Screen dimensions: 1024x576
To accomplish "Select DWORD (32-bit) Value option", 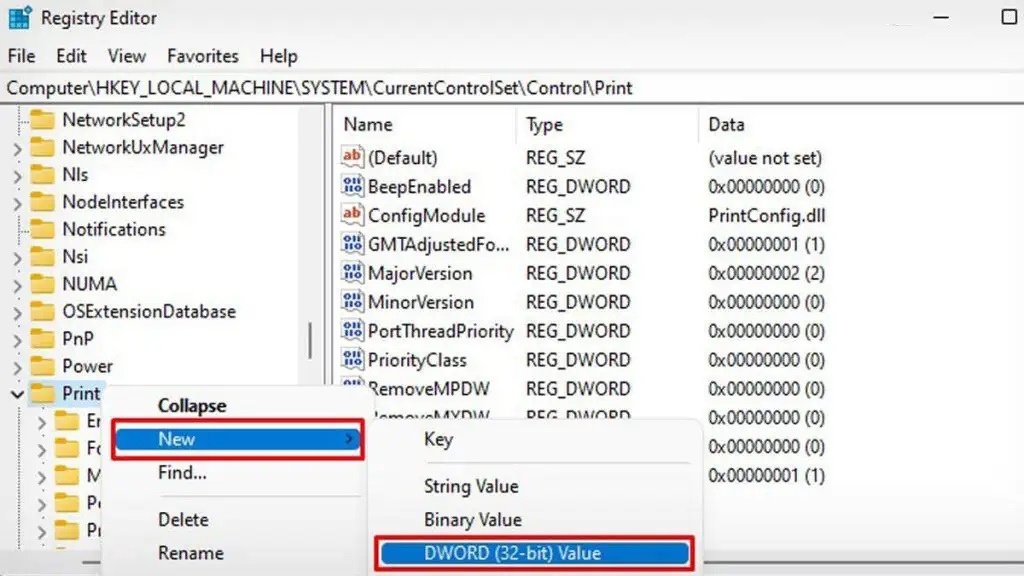I will pos(535,554).
